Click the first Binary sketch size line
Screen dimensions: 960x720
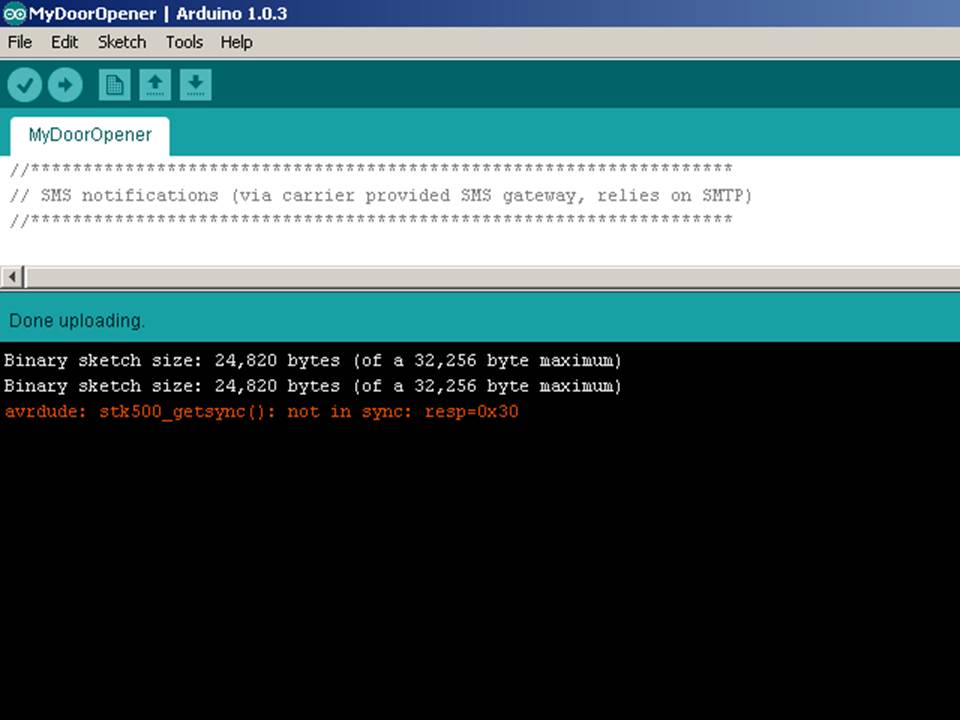(x=313, y=361)
